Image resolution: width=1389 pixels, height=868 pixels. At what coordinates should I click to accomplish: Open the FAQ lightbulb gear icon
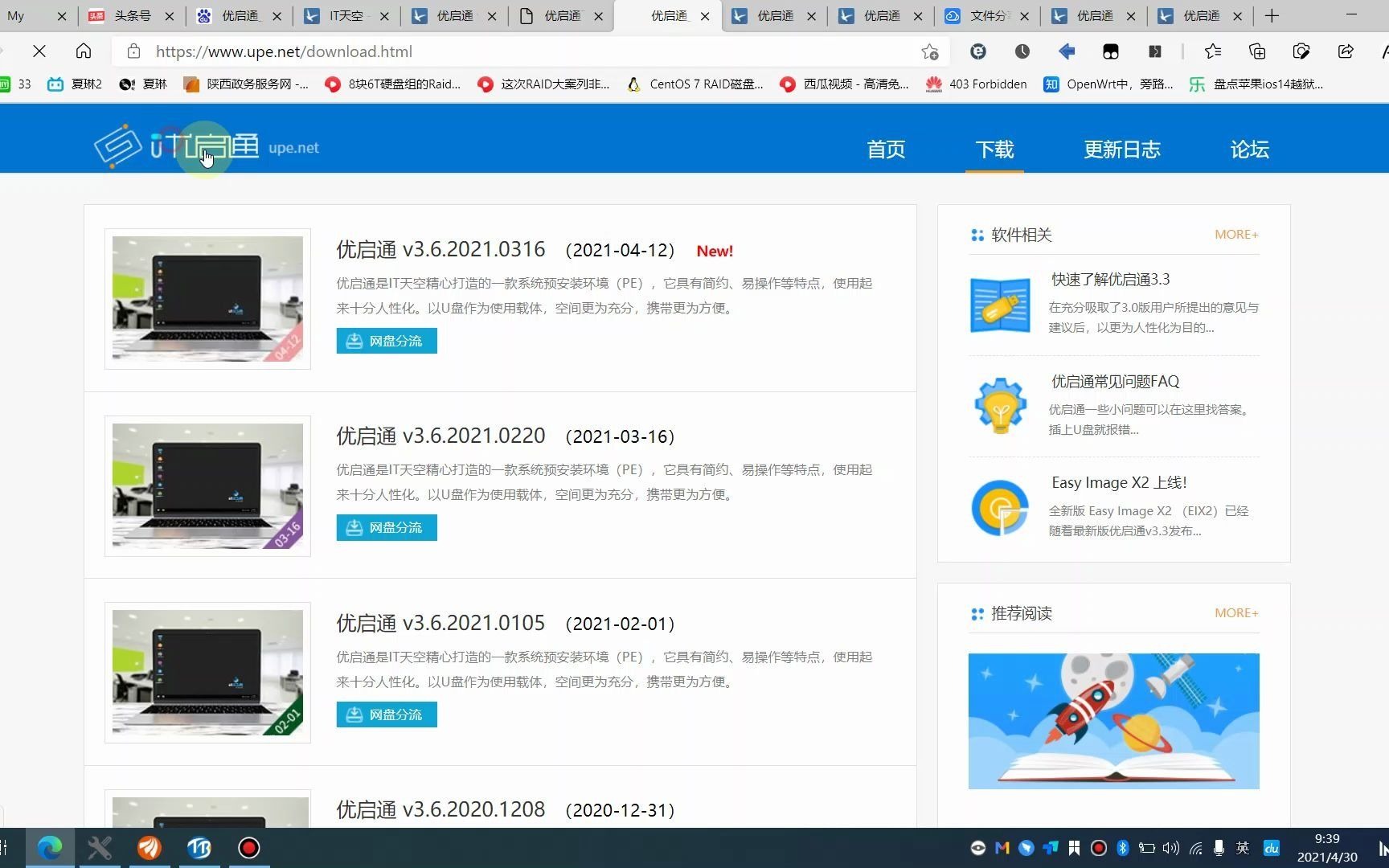(x=1000, y=406)
